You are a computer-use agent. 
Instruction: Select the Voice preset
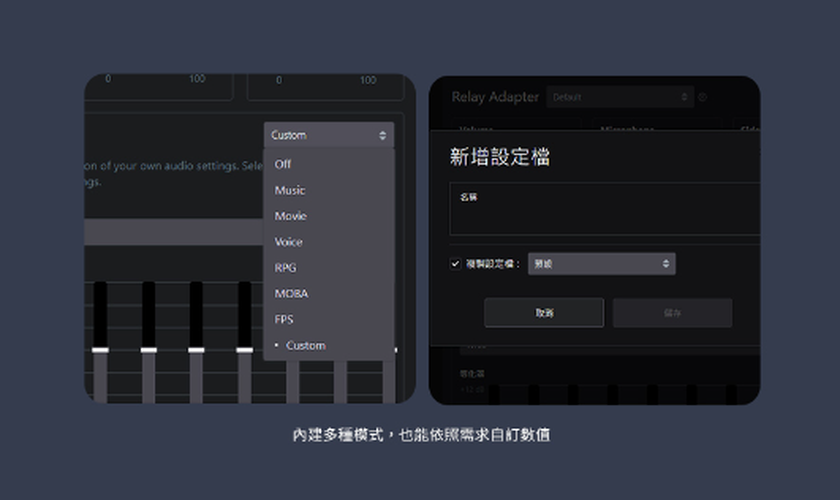point(289,242)
